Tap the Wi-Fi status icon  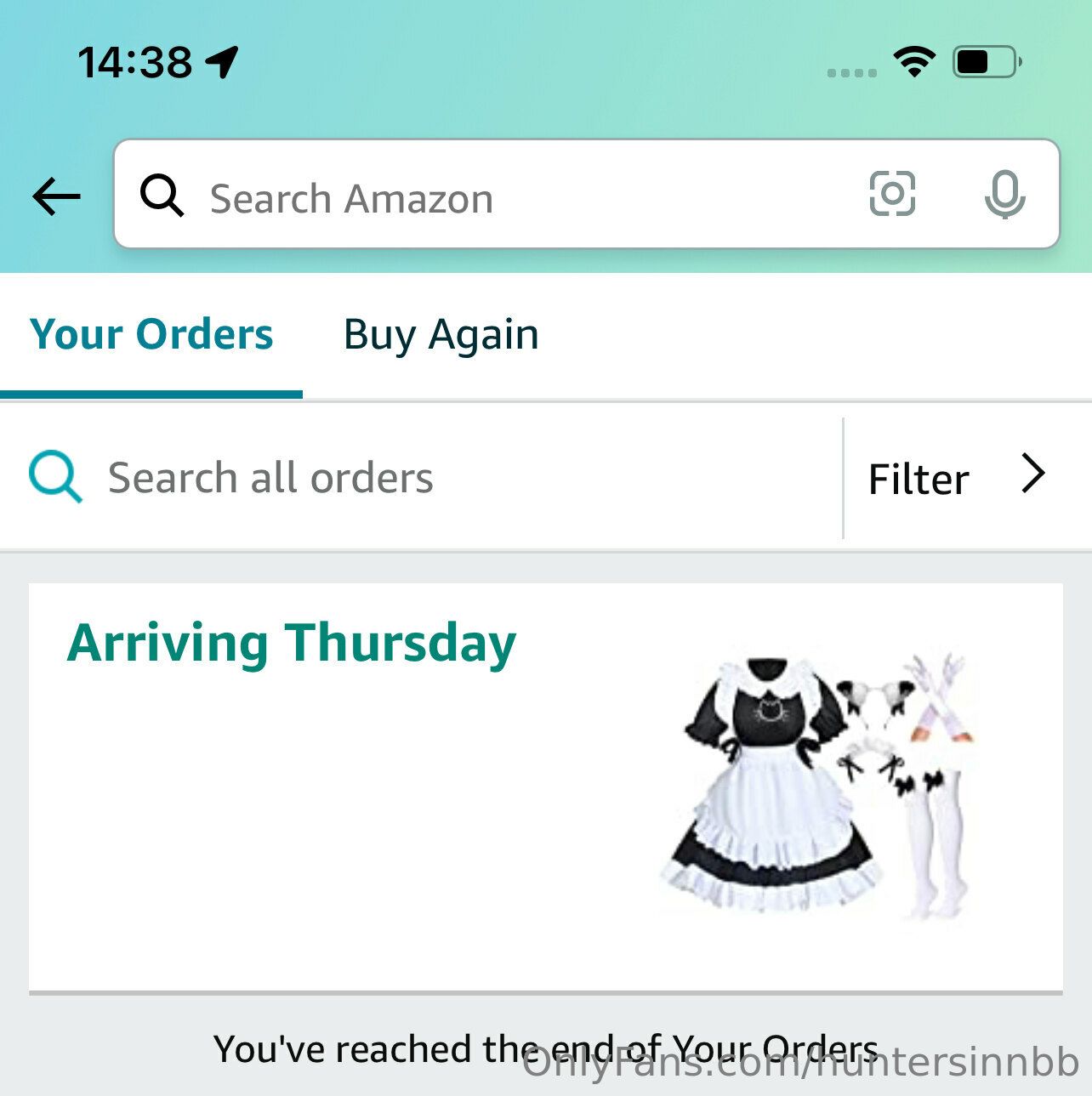[914, 62]
